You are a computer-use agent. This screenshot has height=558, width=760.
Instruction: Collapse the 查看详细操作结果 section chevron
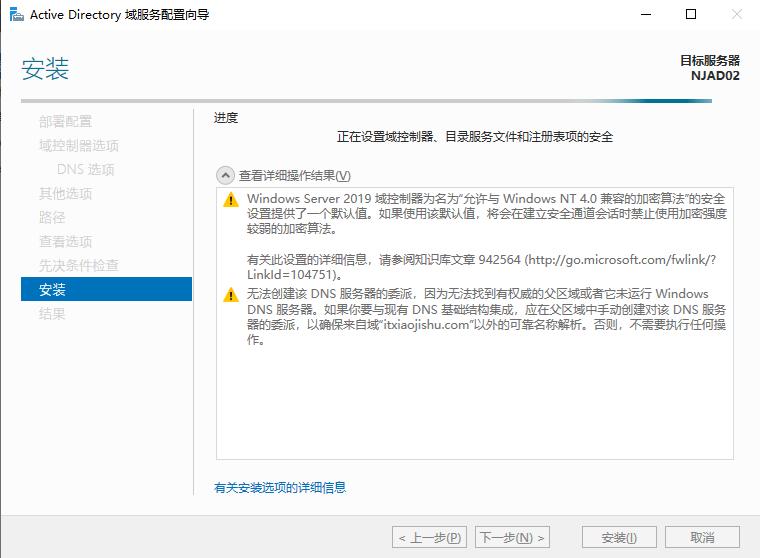tap(225, 175)
